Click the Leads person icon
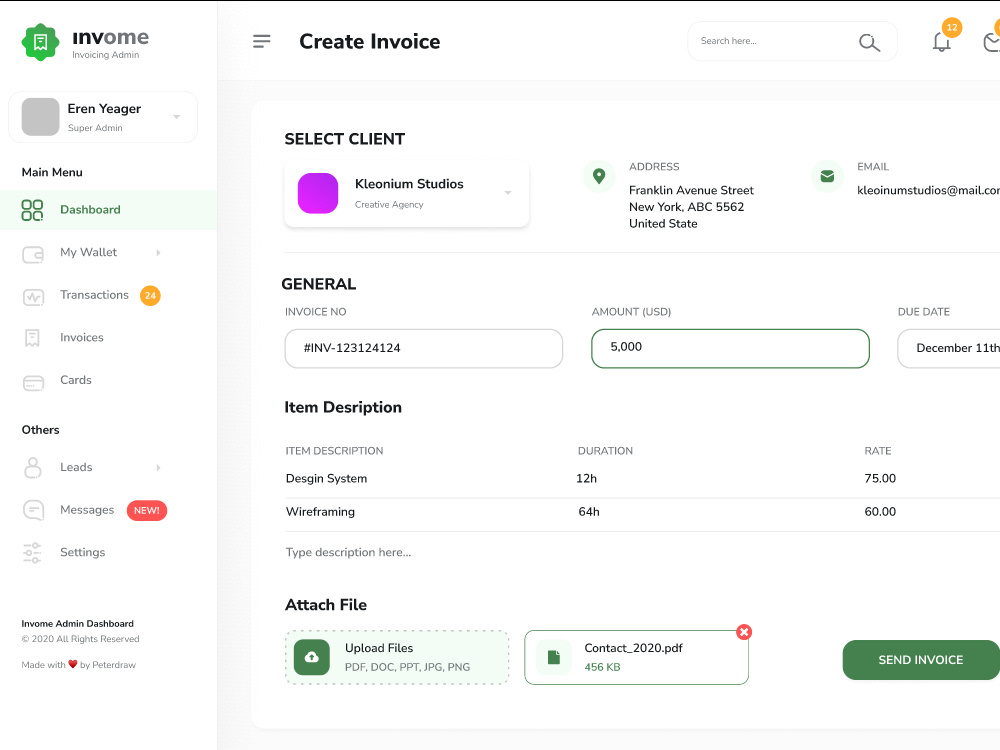The height and width of the screenshot is (750, 1000). click(x=33, y=467)
